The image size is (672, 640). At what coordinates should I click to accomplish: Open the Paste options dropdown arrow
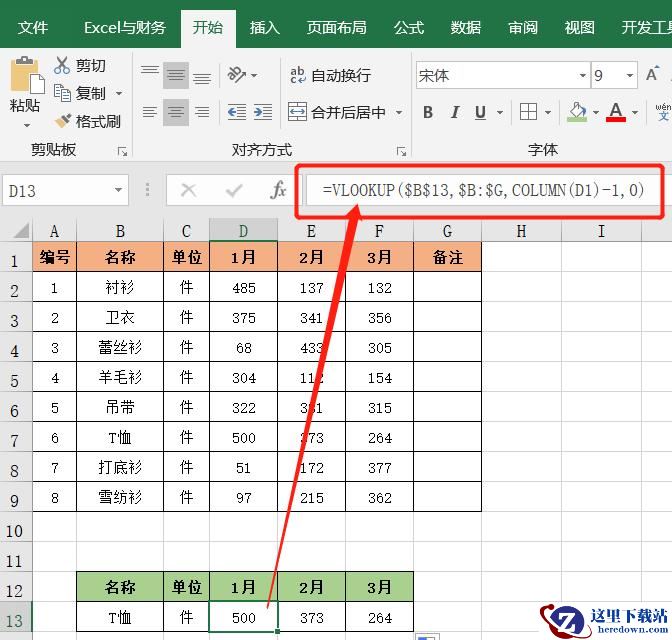tap(27, 125)
